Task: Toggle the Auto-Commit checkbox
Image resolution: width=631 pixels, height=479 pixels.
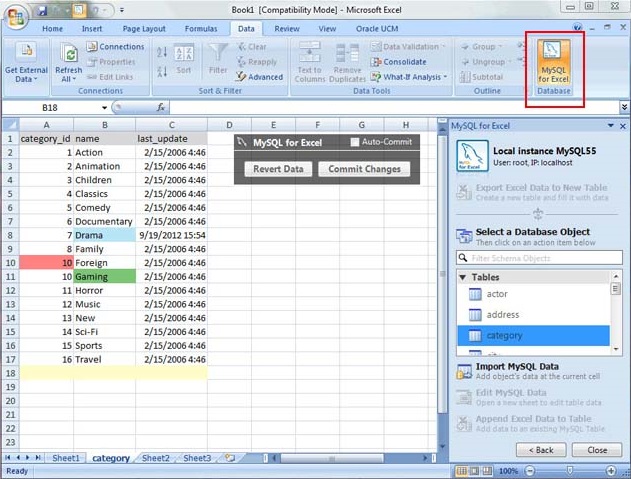Action: point(355,142)
